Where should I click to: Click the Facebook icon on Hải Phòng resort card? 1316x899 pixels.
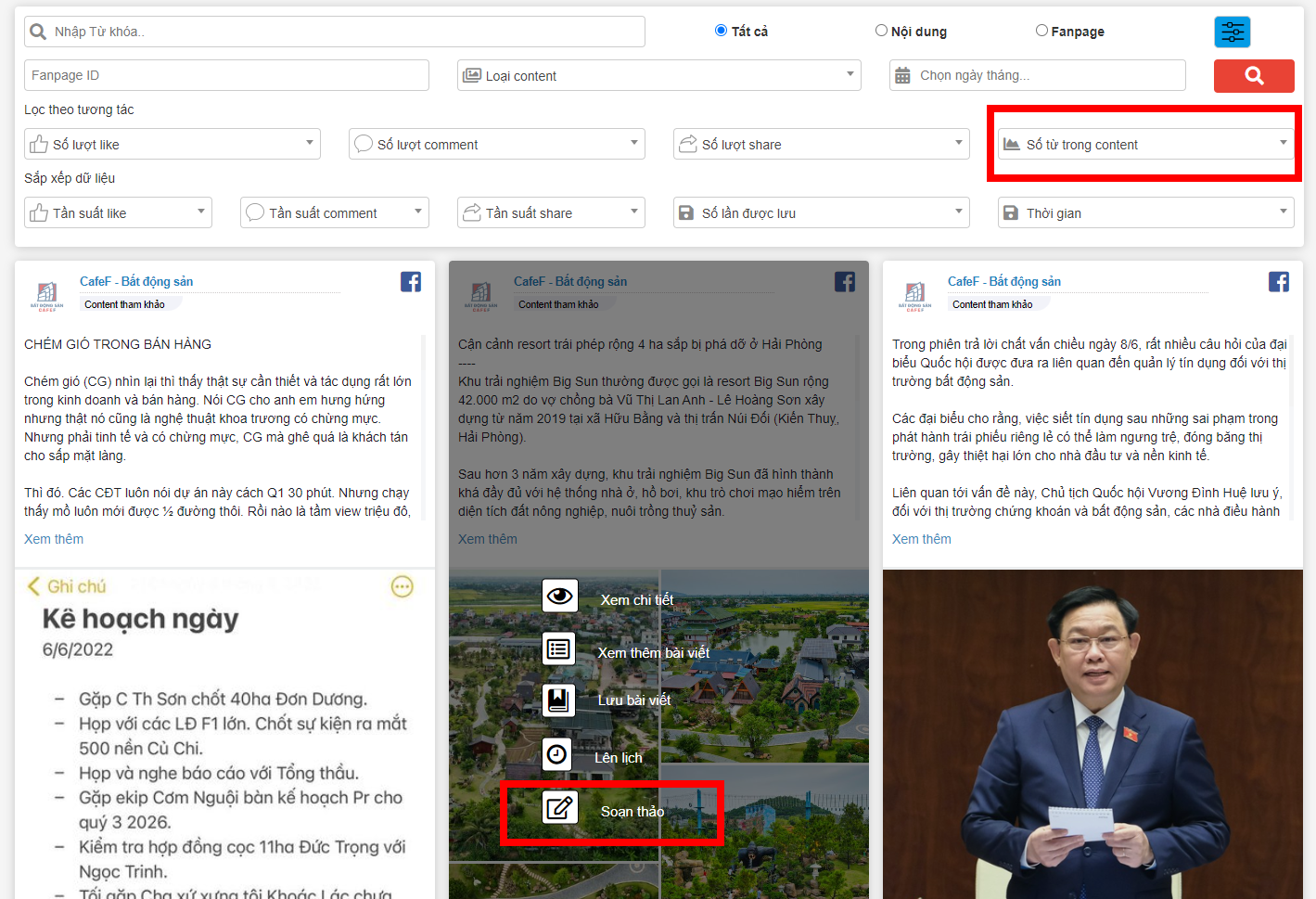[845, 282]
